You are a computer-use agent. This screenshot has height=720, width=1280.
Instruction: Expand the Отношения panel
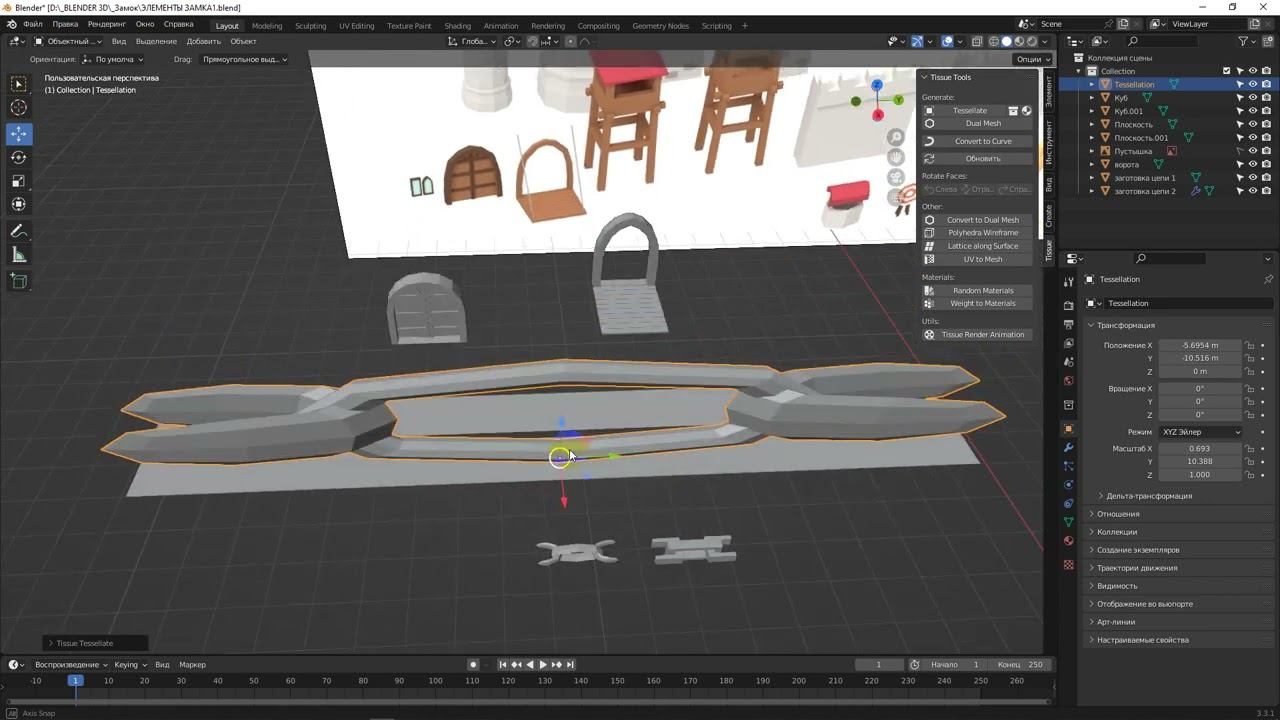1118,514
